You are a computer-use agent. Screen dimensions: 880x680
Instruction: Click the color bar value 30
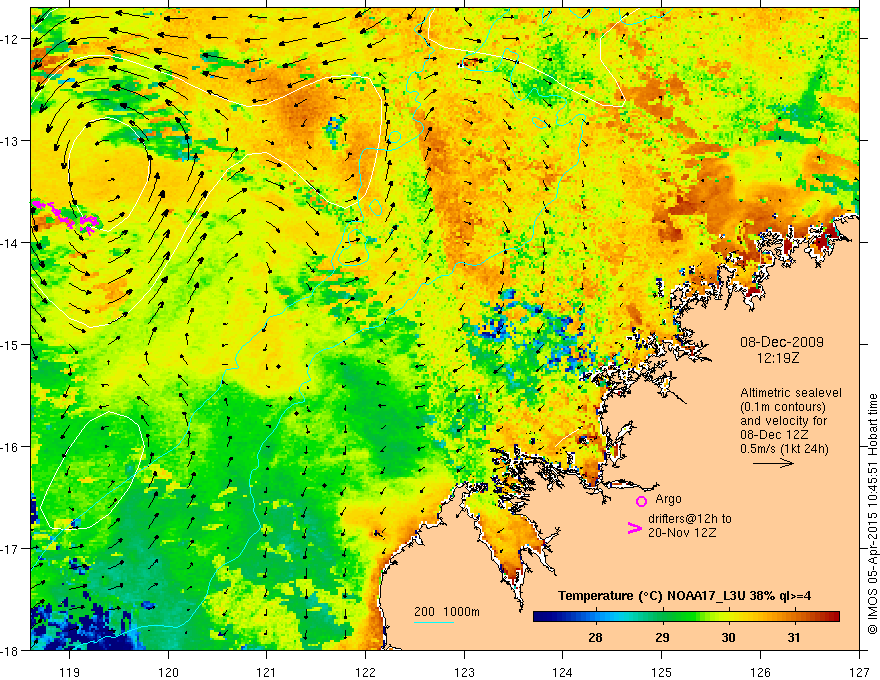coord(728,637)
